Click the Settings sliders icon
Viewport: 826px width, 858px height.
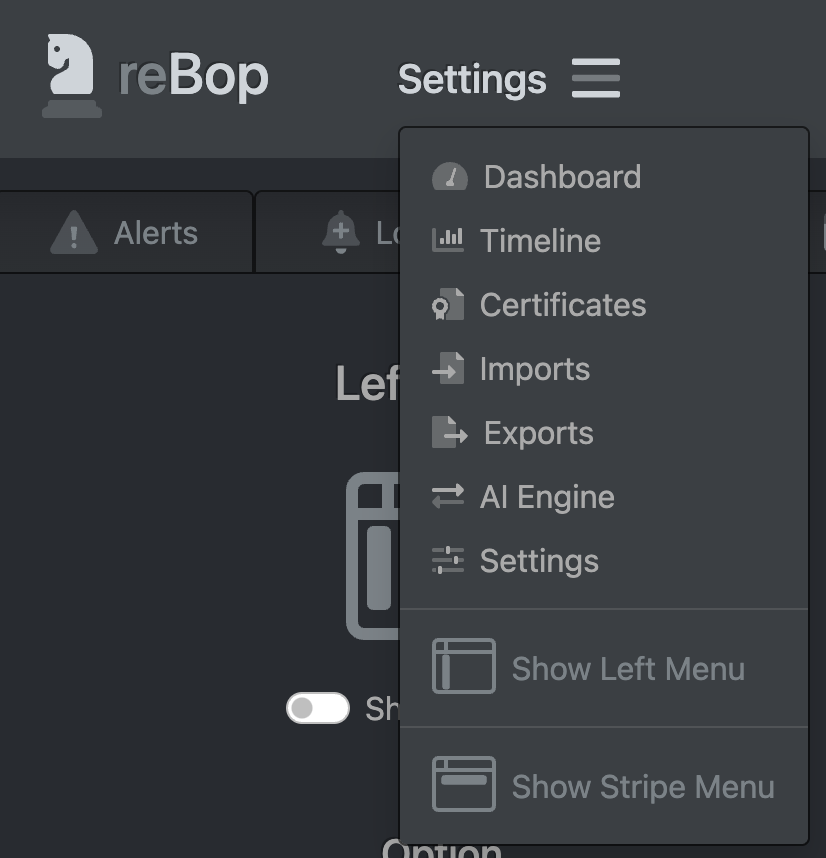tap(450, 560)
